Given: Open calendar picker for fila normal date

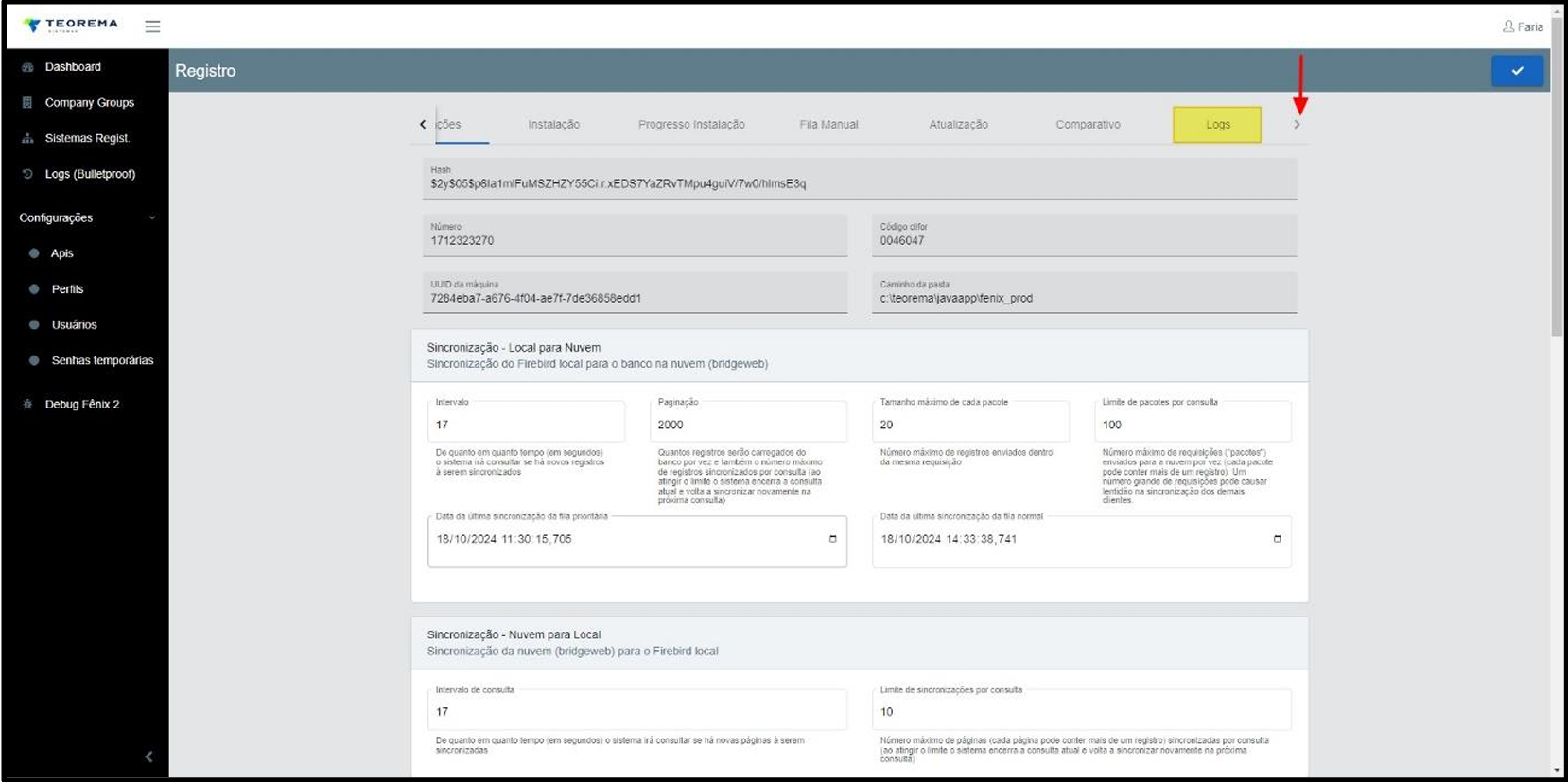Looking at the screenshot, I should pyautogui.click(x=1277, y=539).
